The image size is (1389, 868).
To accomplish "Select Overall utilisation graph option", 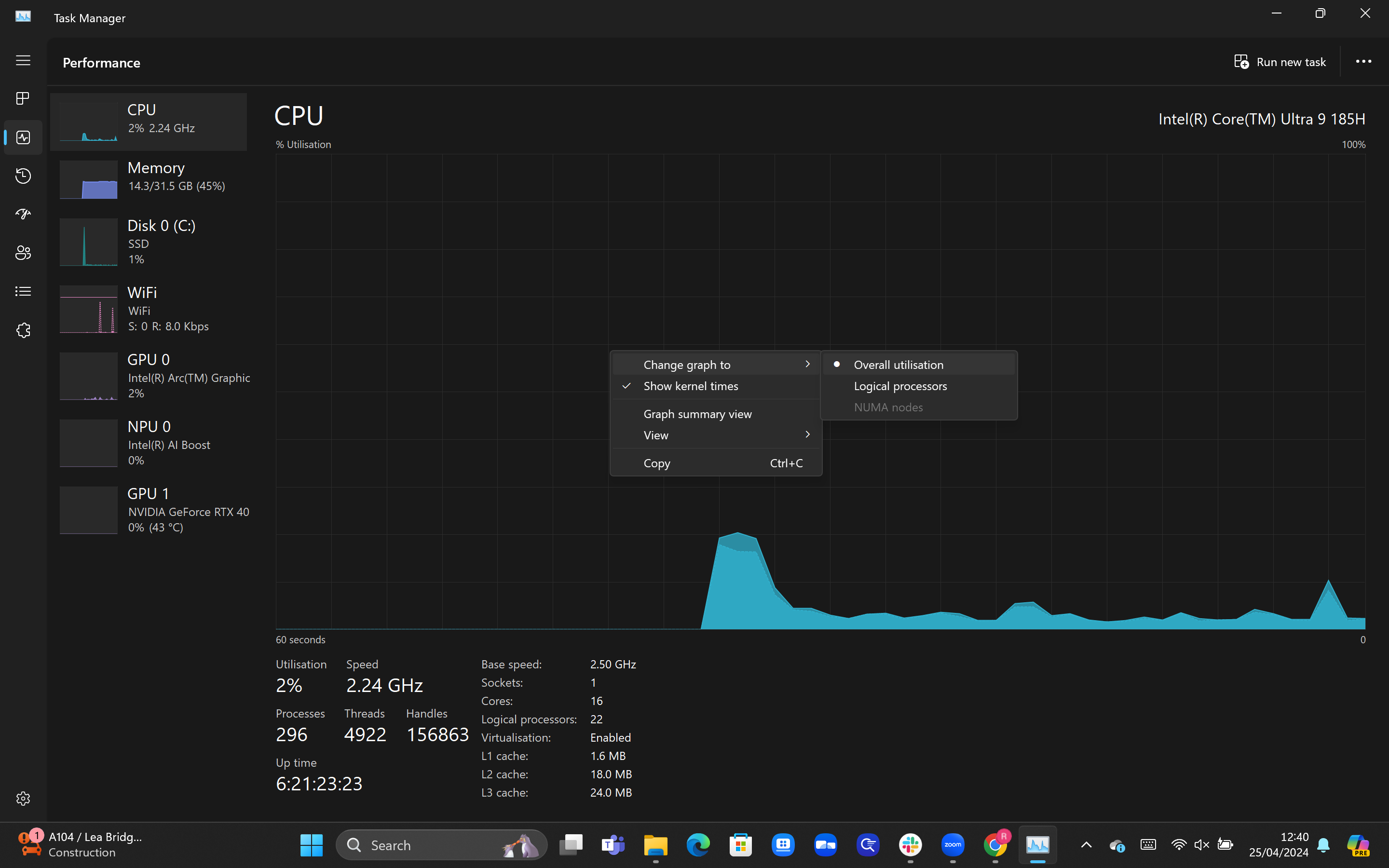I will click(x=918, y=365).
